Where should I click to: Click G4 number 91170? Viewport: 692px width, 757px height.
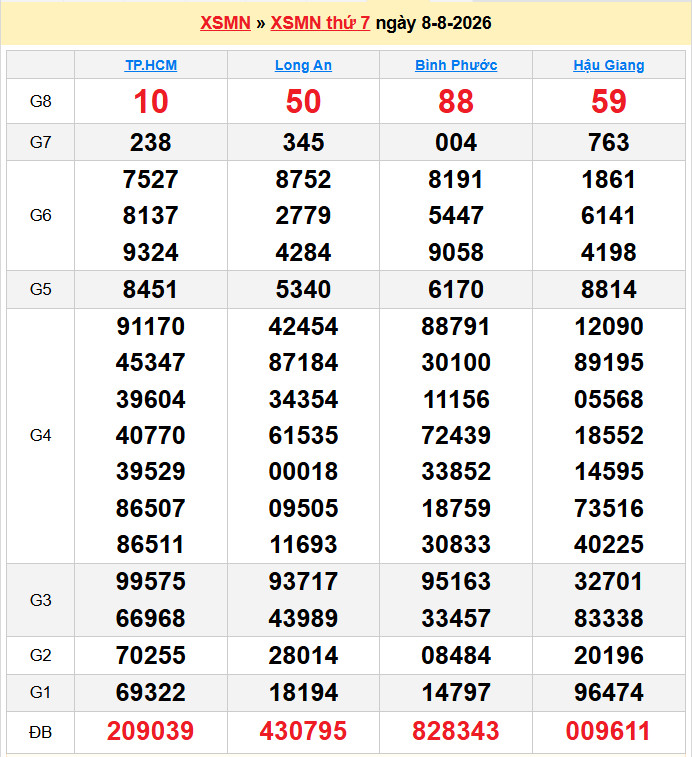click(151, 326)
